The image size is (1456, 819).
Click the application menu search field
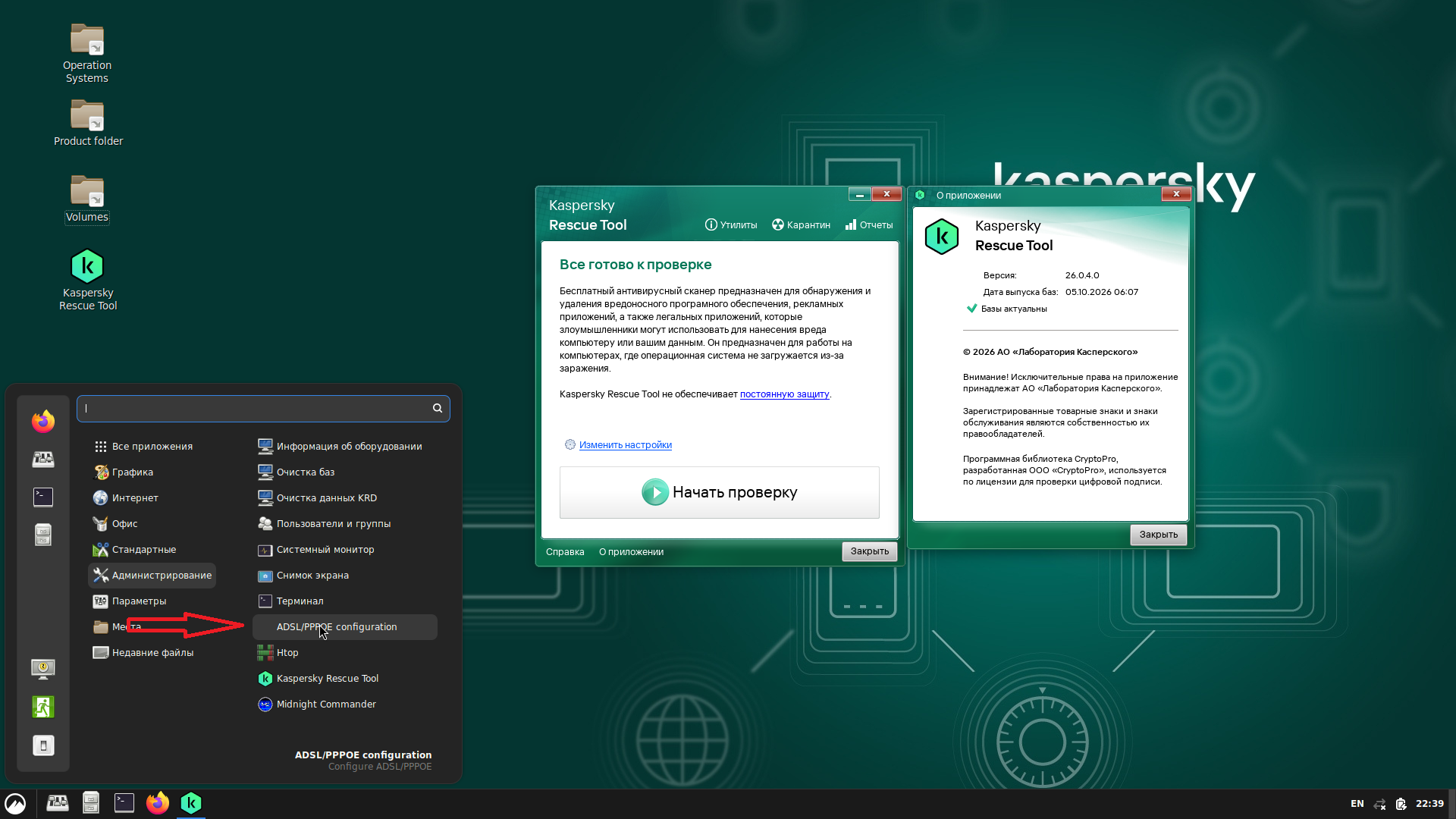point(263,408)
